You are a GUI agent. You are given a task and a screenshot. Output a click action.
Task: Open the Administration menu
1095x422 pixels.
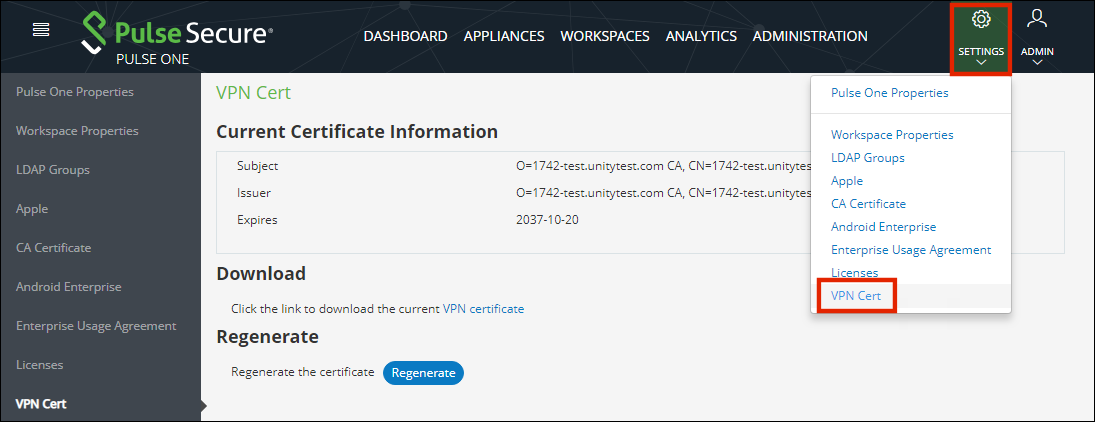[x=810, y=36]
